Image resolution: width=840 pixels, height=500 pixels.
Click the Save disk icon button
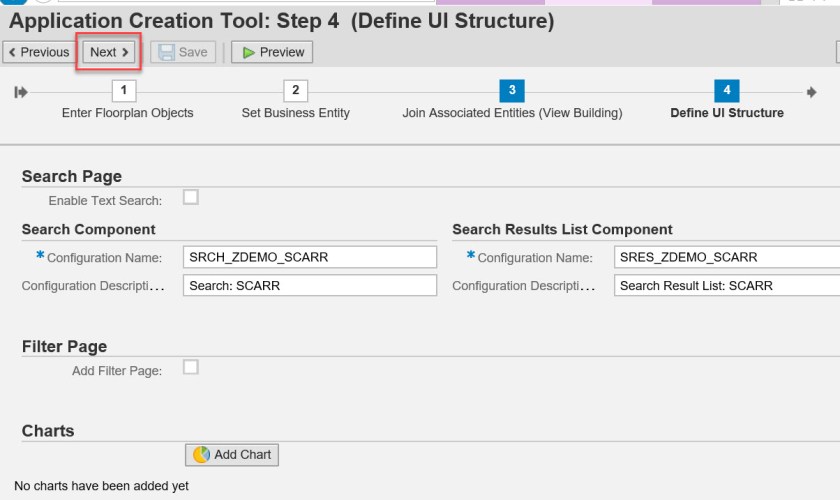pyautogui.click(x=183, y=52)
